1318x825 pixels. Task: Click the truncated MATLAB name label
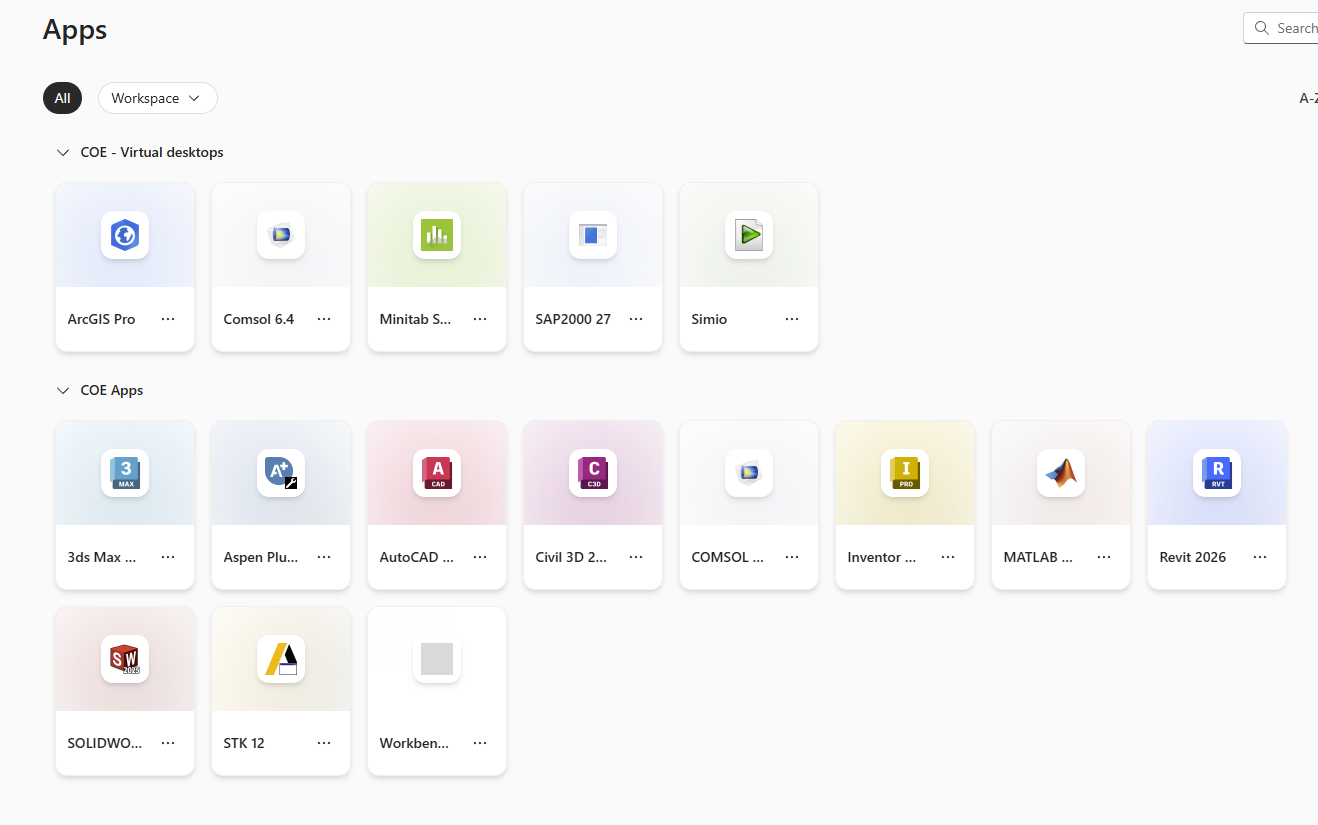pos(1038,557)
